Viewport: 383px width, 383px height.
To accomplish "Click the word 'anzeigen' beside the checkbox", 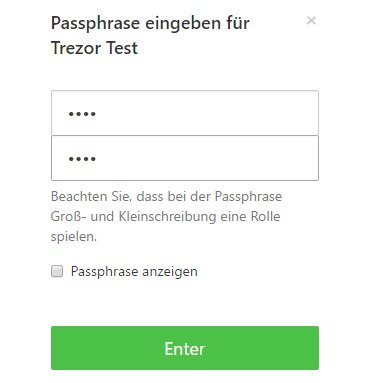I will coord(170,272).
